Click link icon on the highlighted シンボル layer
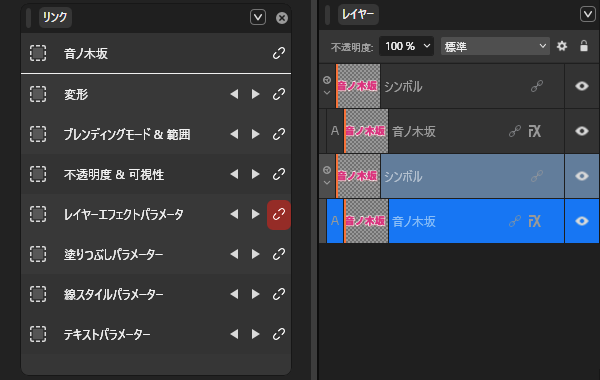 [537, 176]
